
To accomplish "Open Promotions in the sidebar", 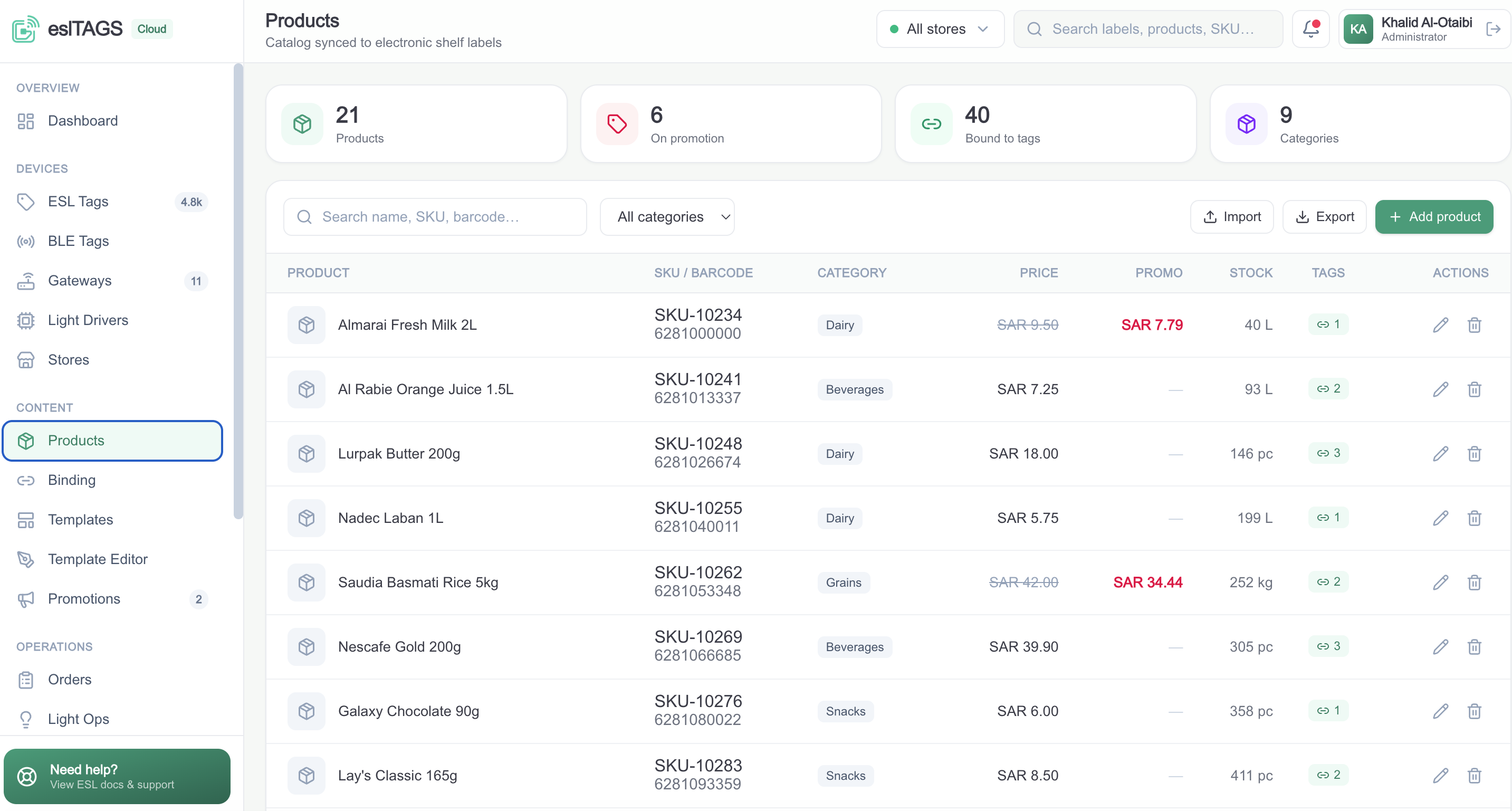I will click(x=113, y=599).
